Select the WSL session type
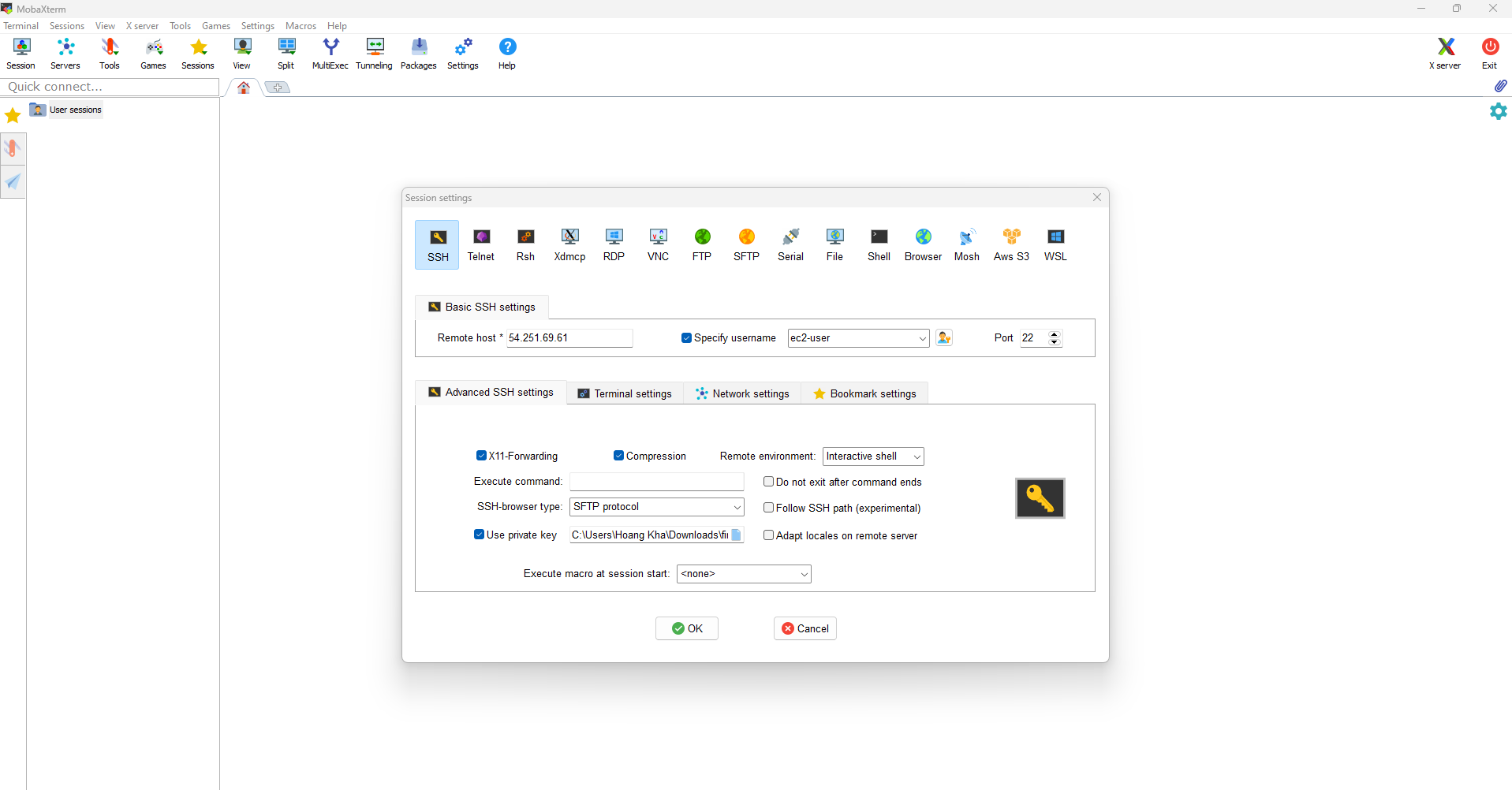1512x790 pixels. 1055,244
